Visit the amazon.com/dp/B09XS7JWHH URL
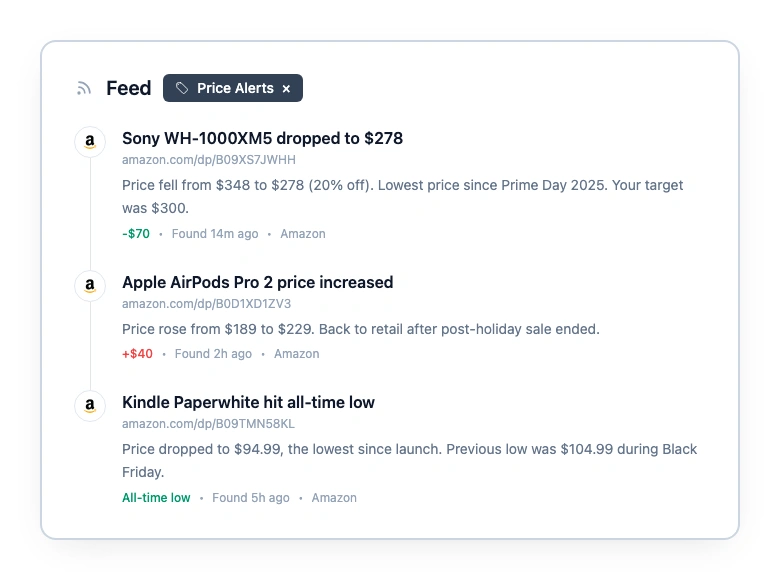 pyautogui.click(x=209, y=160)
